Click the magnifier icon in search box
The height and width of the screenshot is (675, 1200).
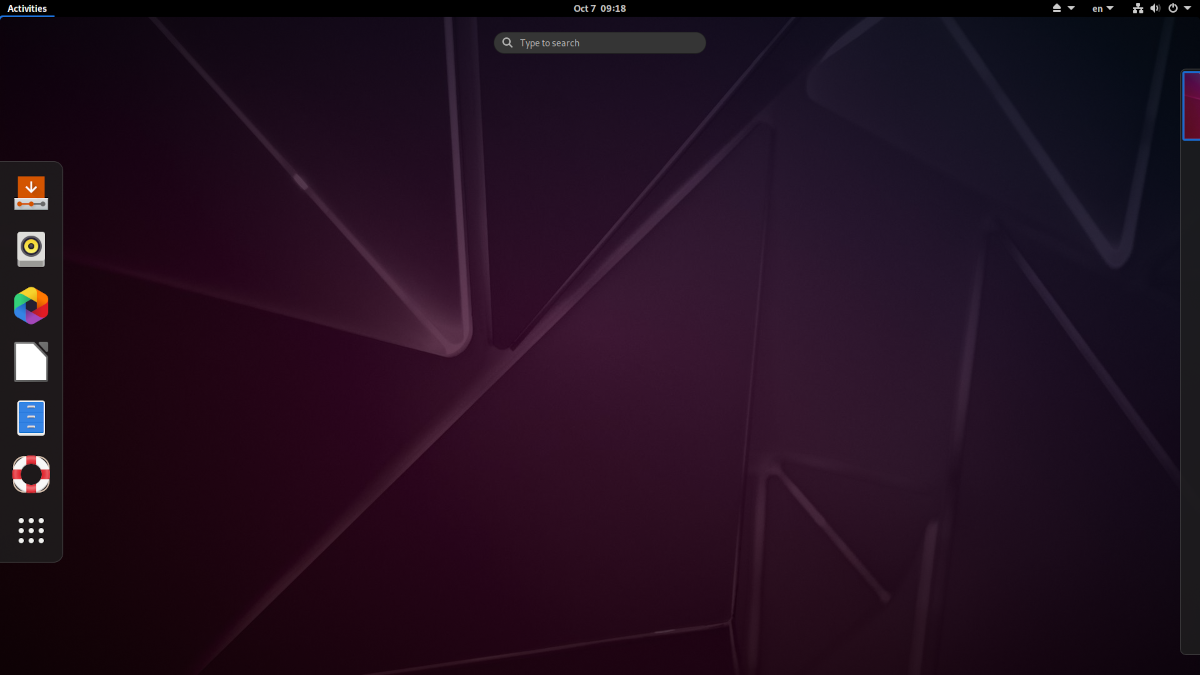pyautogui.click(x=508, y=43)
